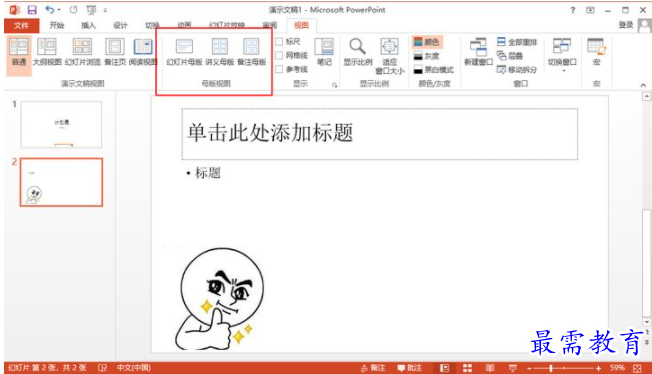The image size is (652, 374).
Task: Start slideshow from status bar icon
Action: [513, 368]
